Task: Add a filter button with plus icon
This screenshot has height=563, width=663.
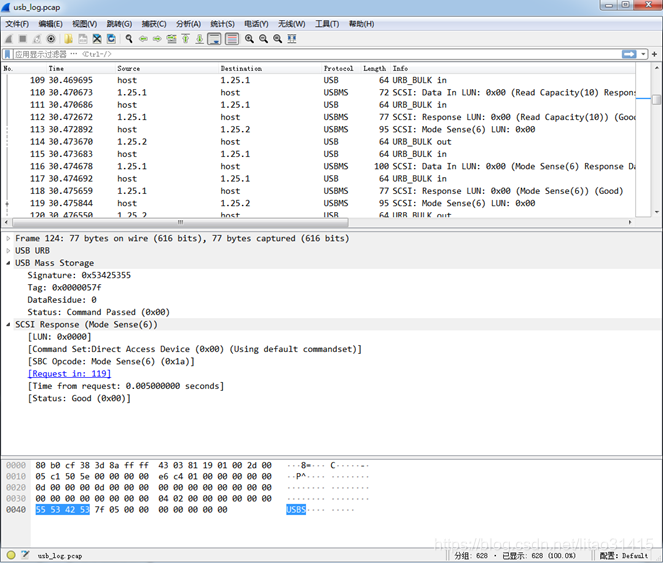Action: (654, 54)
